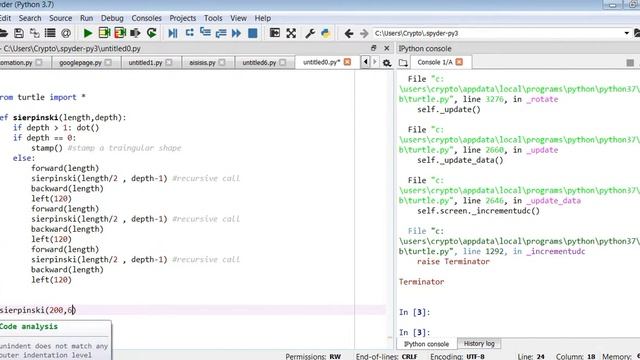Click the red Terminator error text
Viewport: 640px width, 360px height.
421,282
